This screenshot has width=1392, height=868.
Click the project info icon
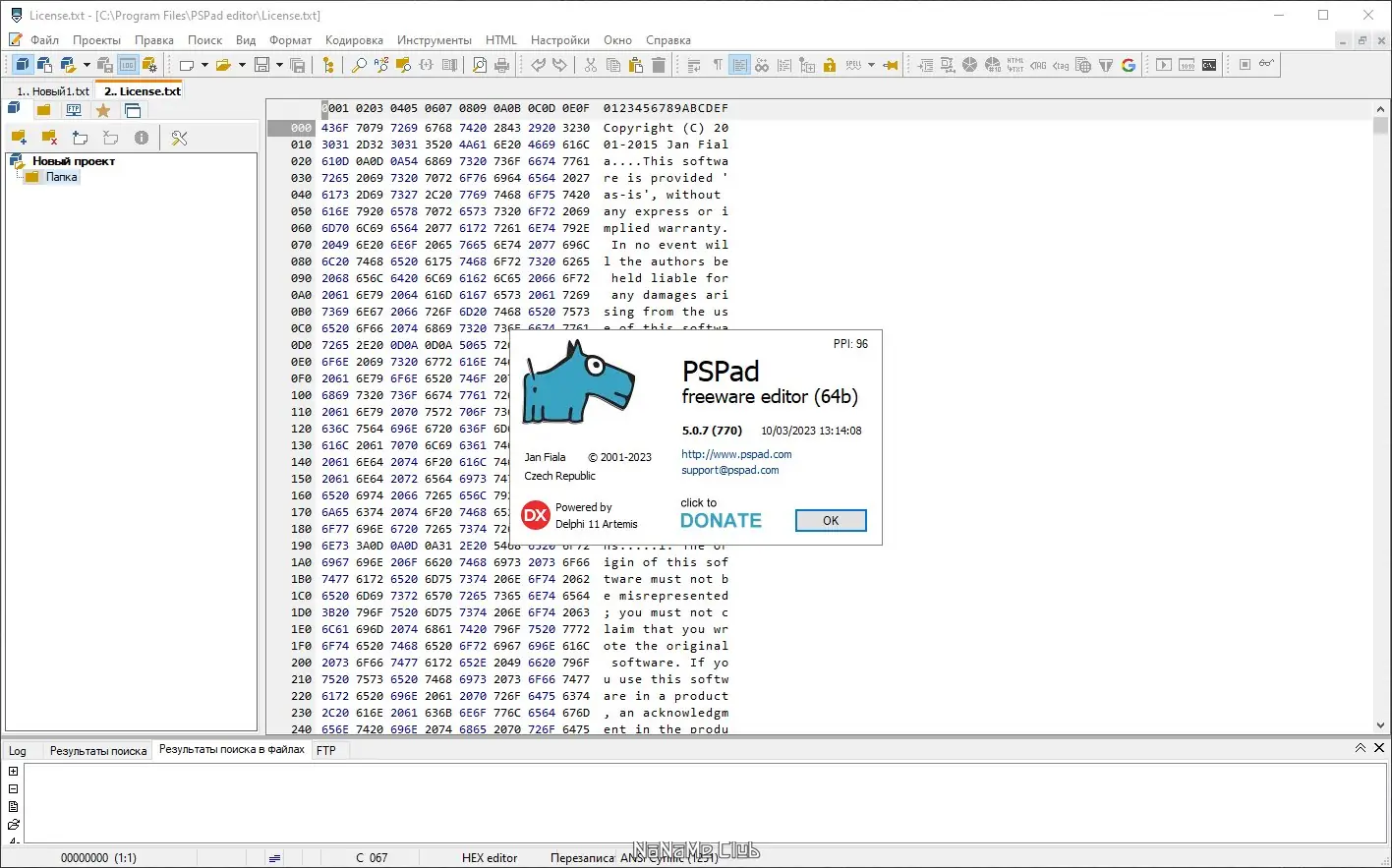point(142,138)
